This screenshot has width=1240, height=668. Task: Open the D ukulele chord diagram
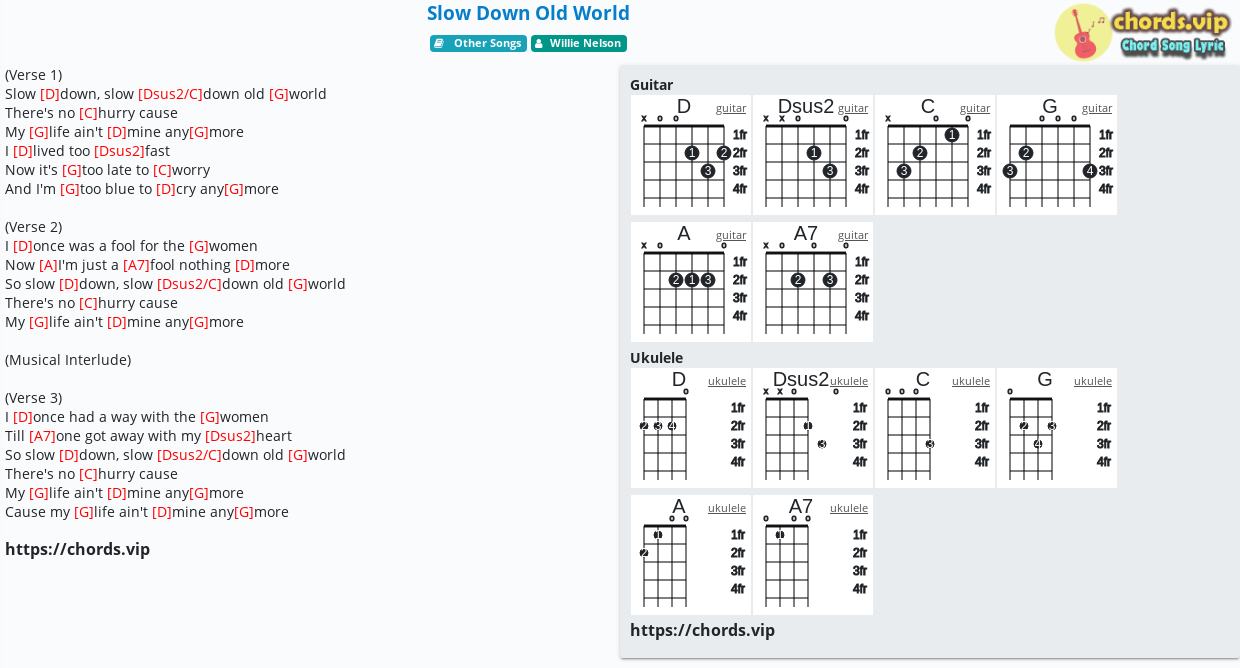[x=691, y=428]
